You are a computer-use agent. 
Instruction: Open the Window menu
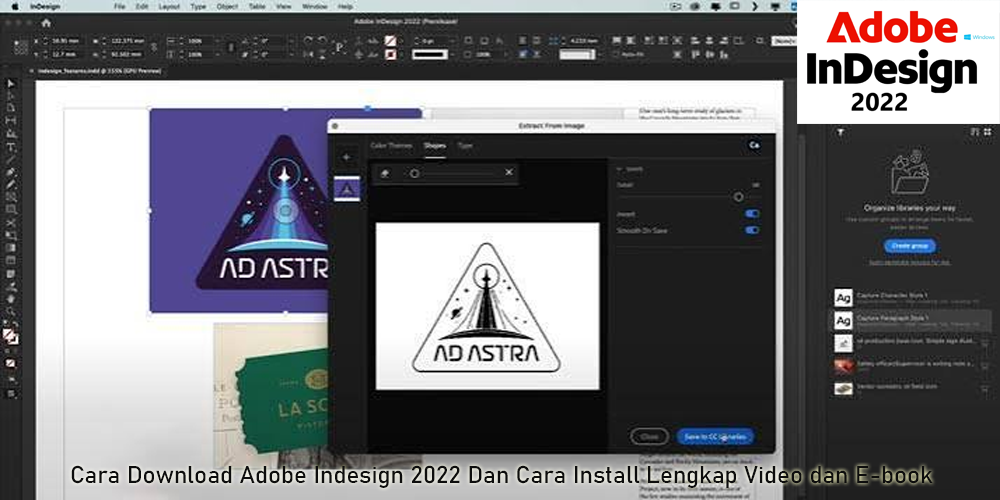coord(314,6)
